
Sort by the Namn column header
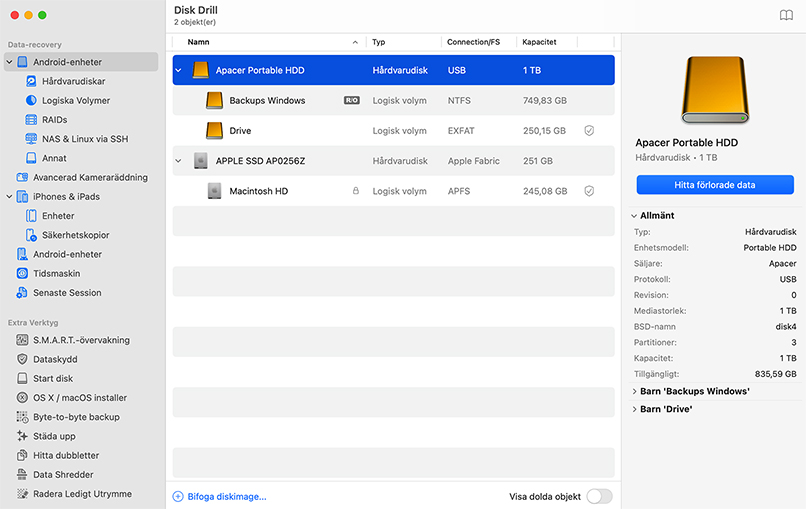pos(198,42)
